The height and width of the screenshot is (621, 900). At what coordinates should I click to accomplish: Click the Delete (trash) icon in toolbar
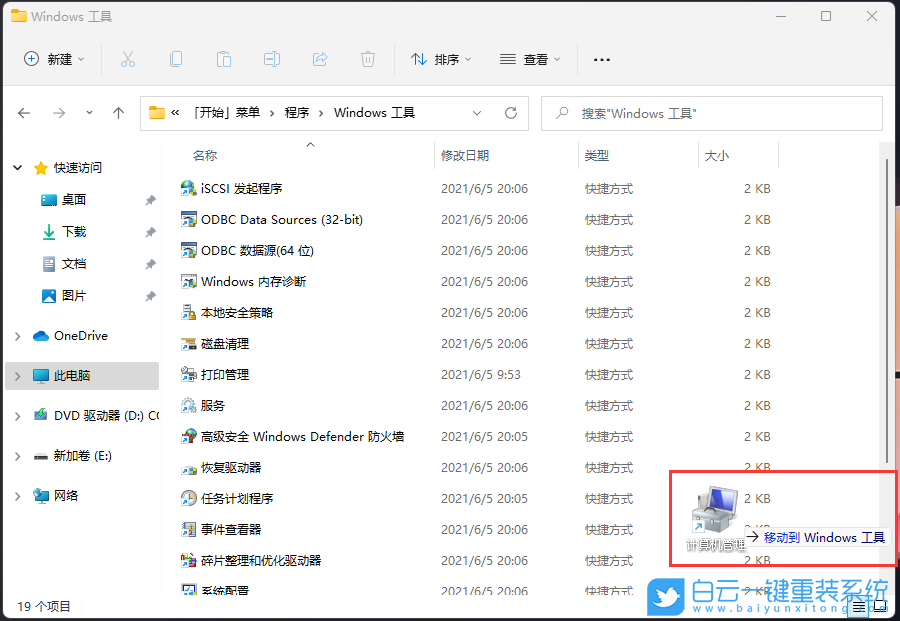[x=367, y=59]
